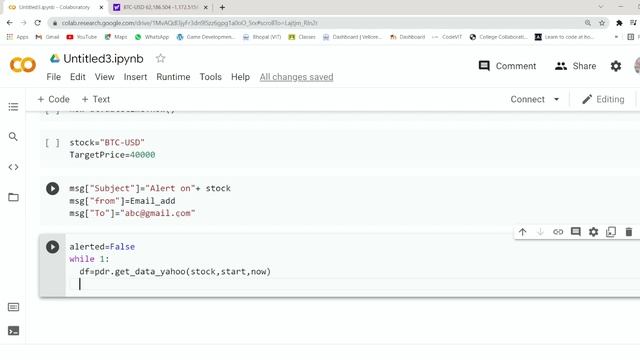Screen dimensions: 640x360
Task: Open the terminal icon in sidebar
Action: (x=13, y=331)
